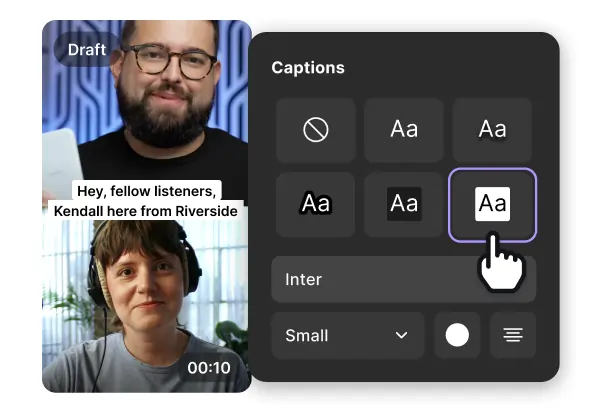
Task: Click the caption line "Hey, fellow listeners,"
Action: (147, 190)
